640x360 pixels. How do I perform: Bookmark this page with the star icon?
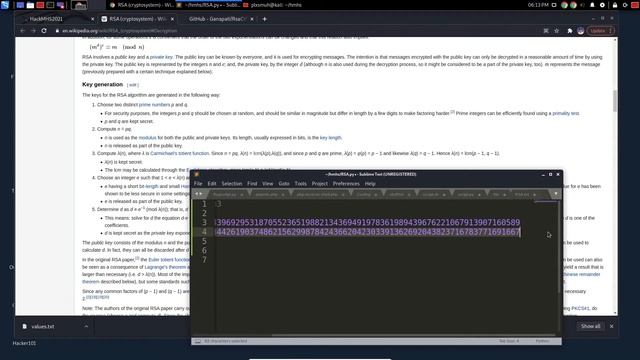click(x=556, y=31)
